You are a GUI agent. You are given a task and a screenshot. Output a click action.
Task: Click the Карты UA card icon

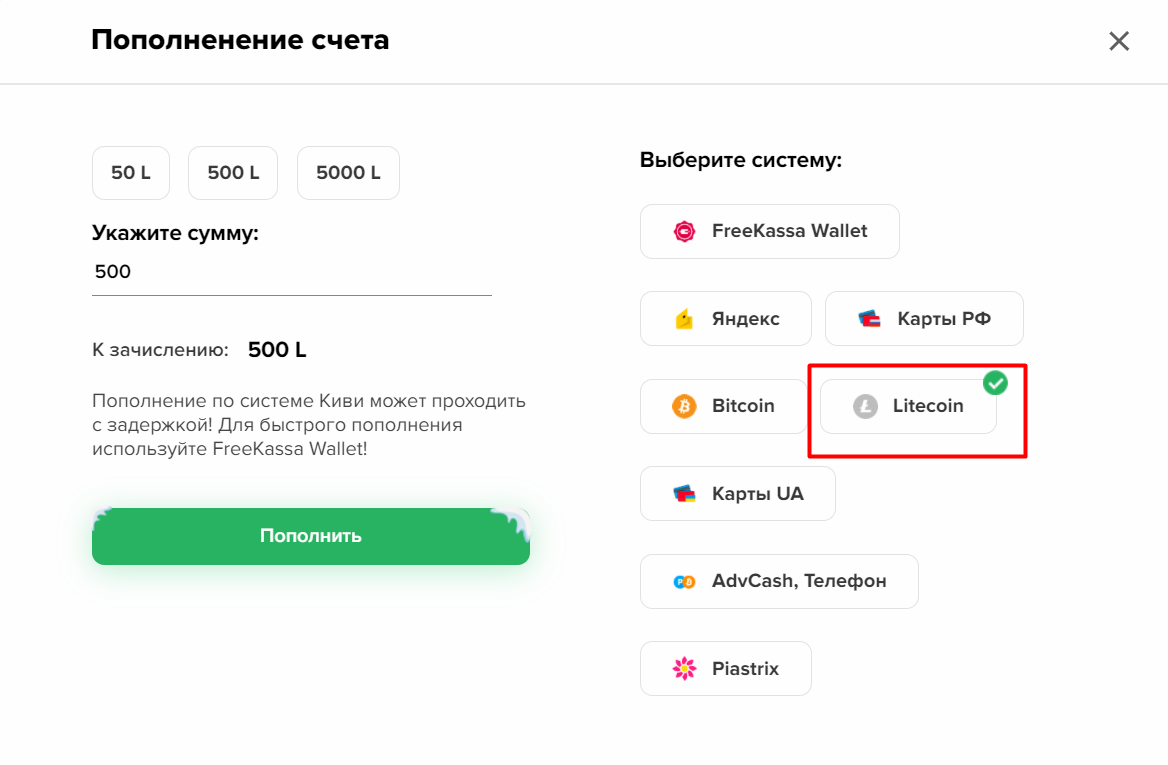coord(684,493)
